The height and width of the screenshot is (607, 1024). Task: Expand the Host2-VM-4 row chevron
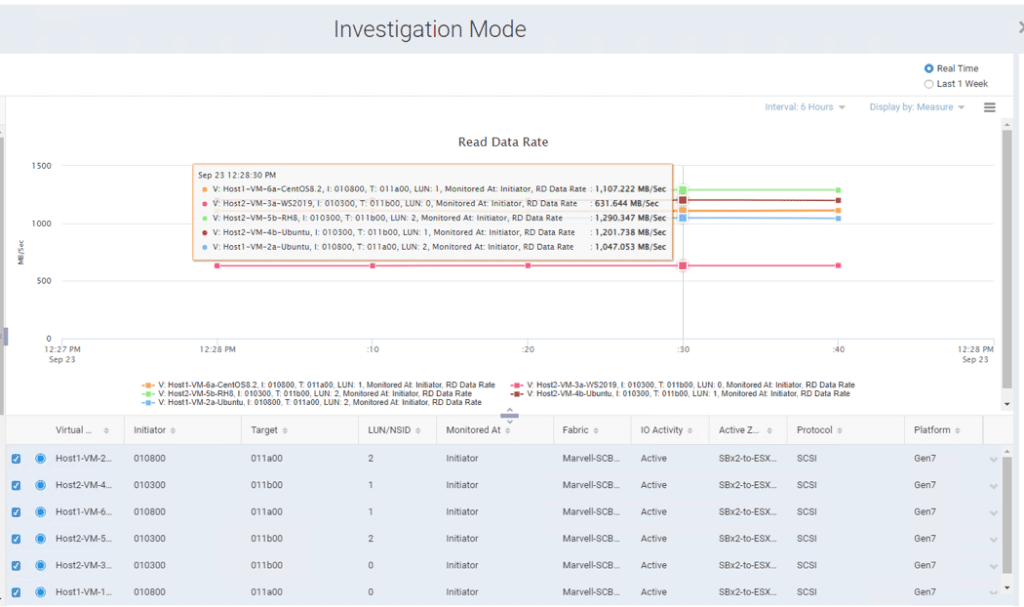click(993, 486)
